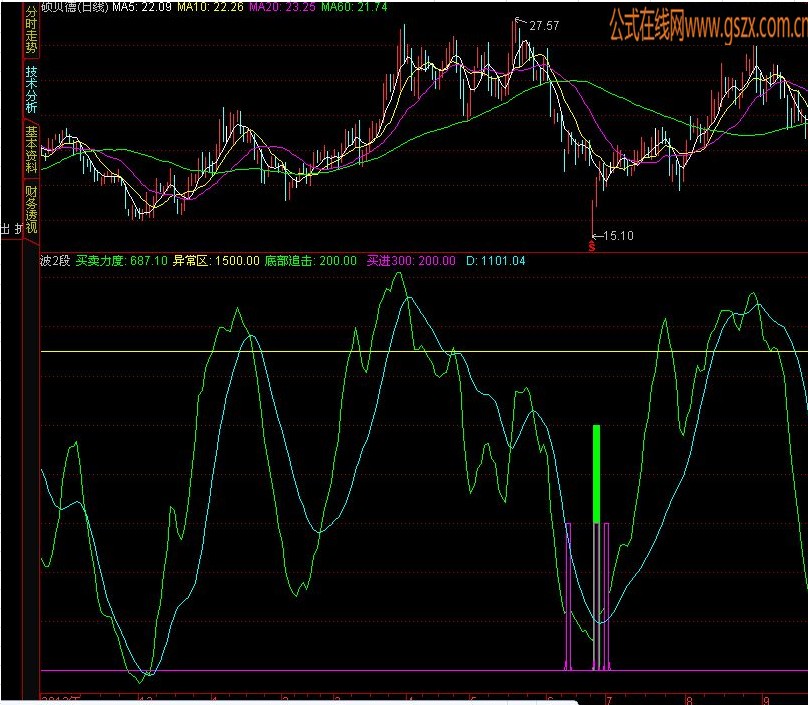Click the 买卖力度: 687.10 value

pos(122,261)
